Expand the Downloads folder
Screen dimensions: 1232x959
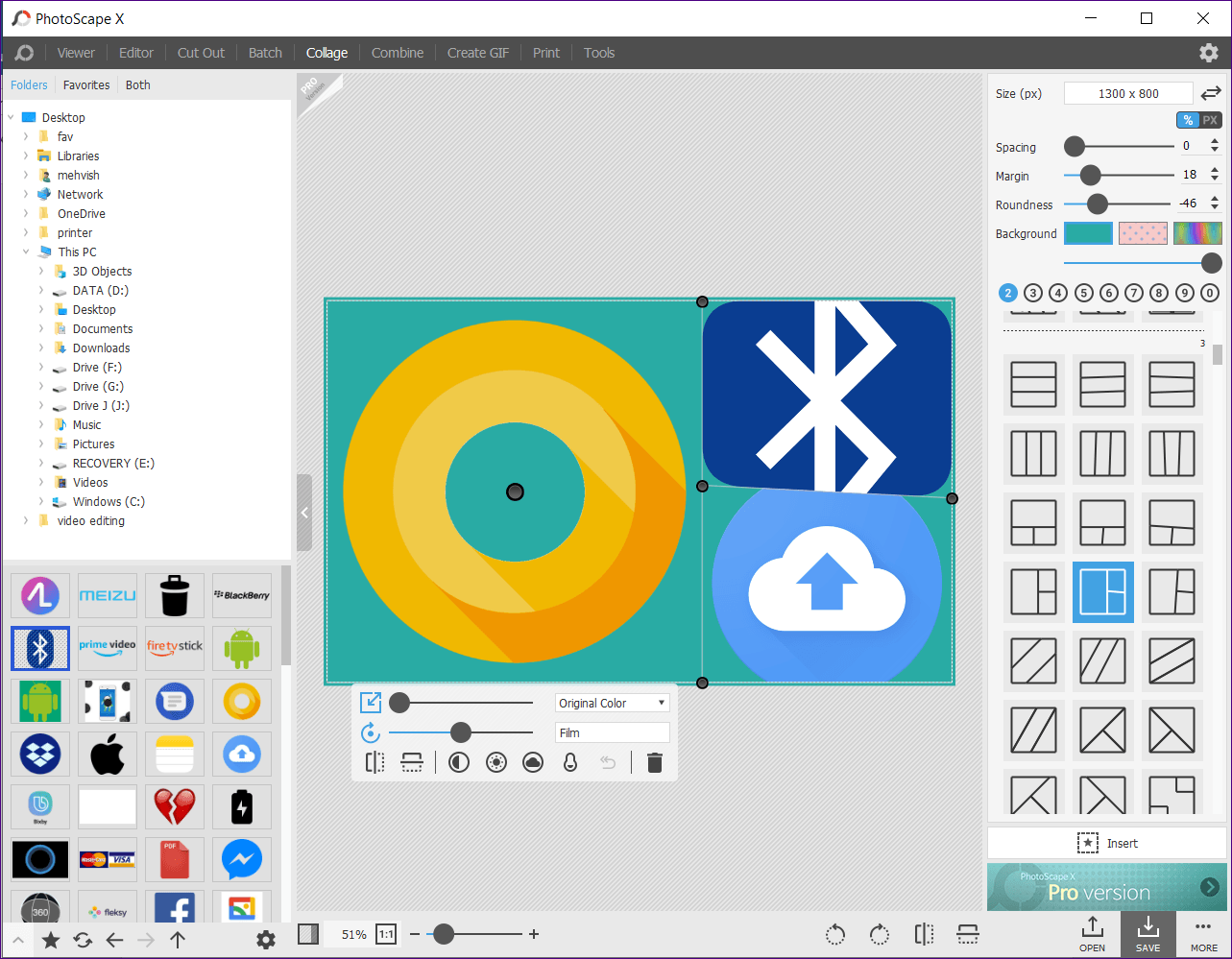[41, 348]
